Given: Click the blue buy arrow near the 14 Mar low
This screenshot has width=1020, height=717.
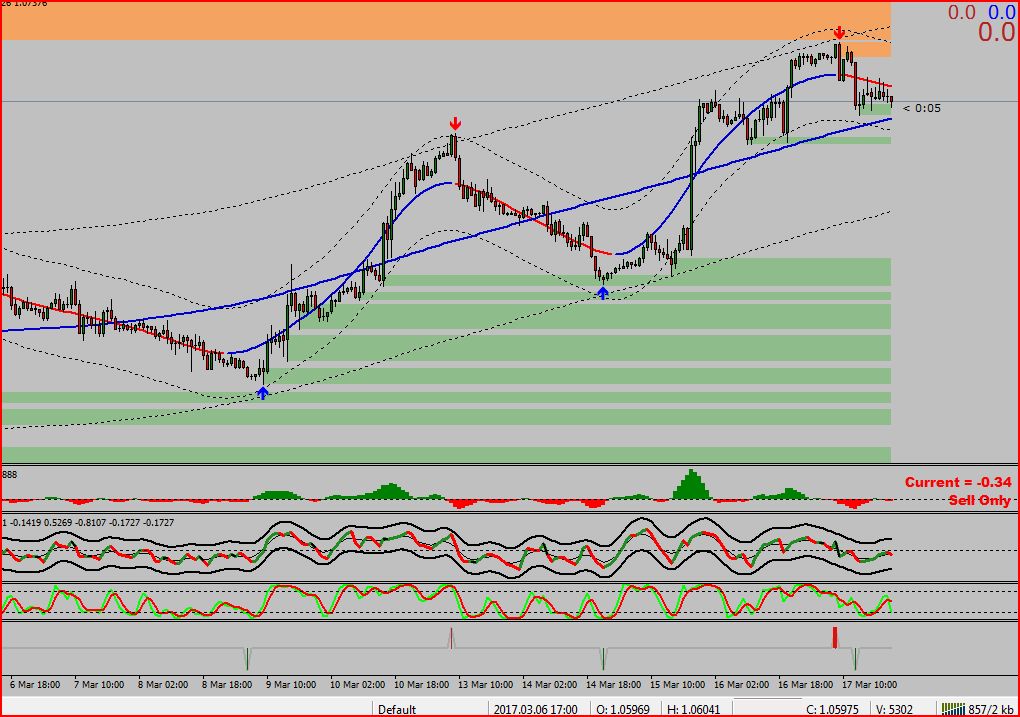Looking at the screenshot, I should [x=602, y=292].
